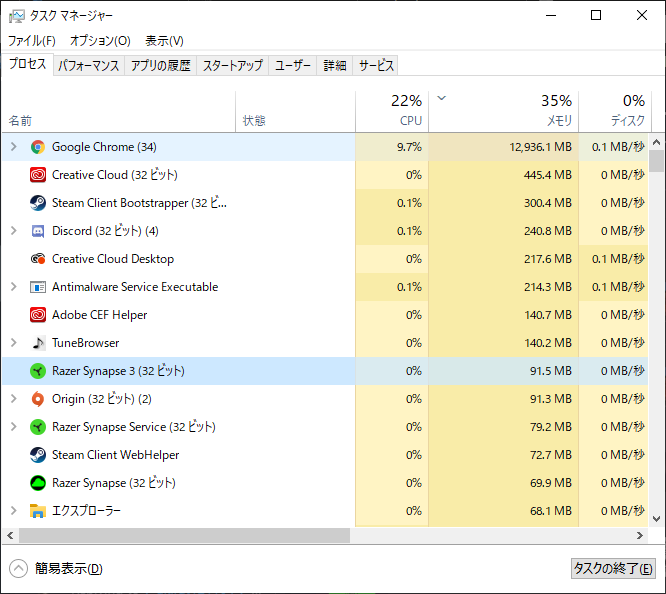
Task: Switch to the サービス tab
Action: [376, 65]
